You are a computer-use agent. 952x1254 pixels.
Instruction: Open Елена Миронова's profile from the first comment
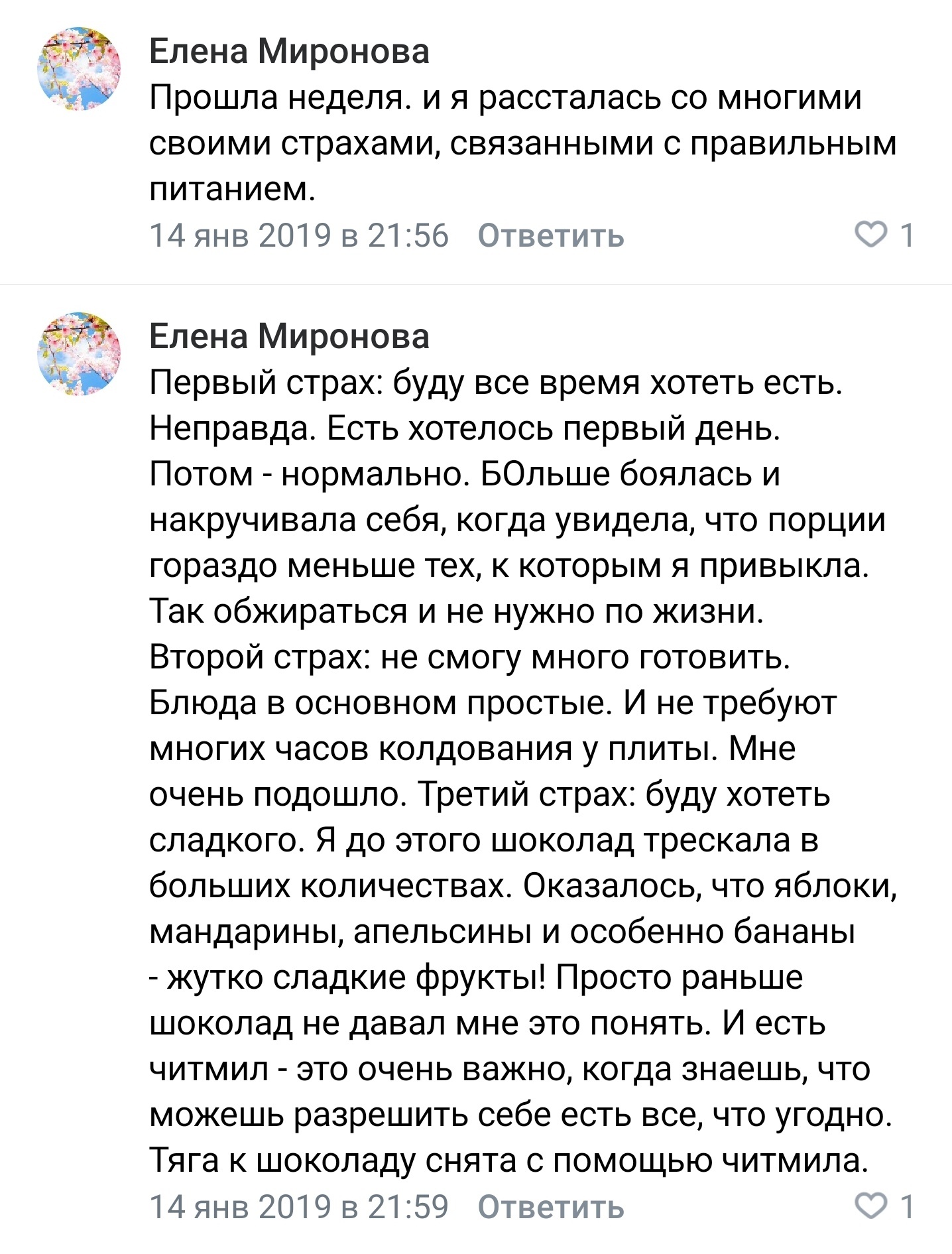coord(289,51)
